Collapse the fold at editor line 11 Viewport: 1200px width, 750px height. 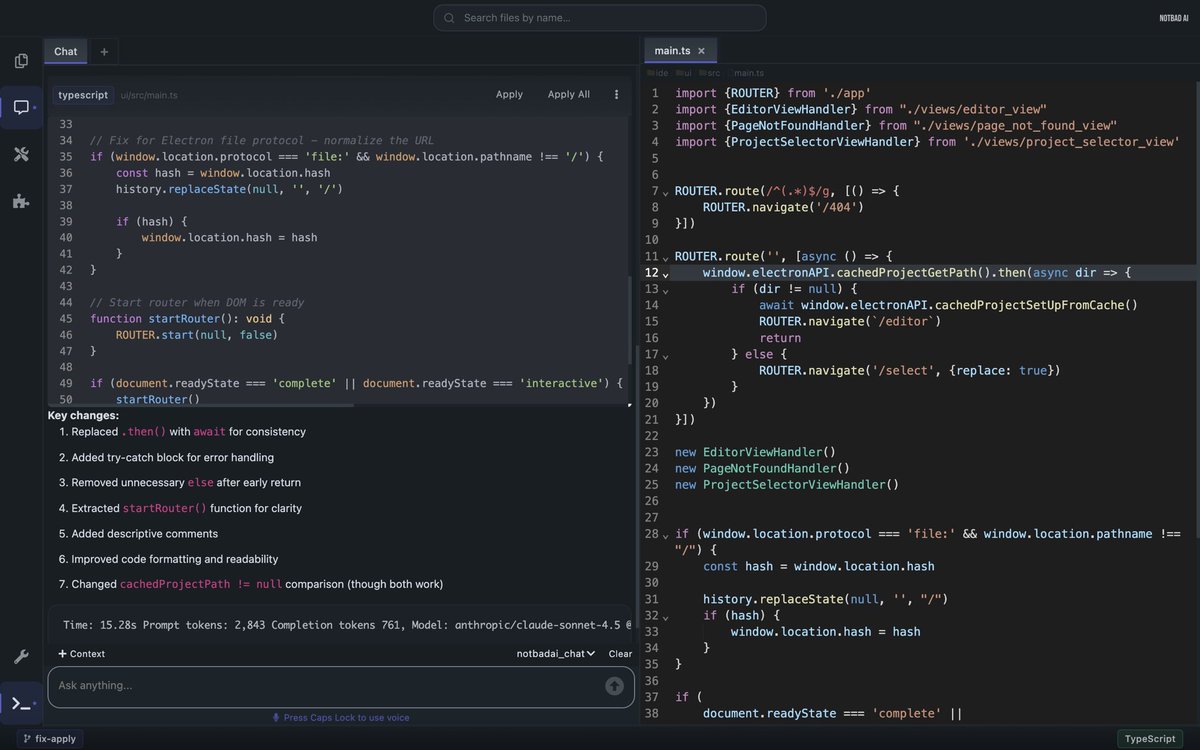coord(665,257)
